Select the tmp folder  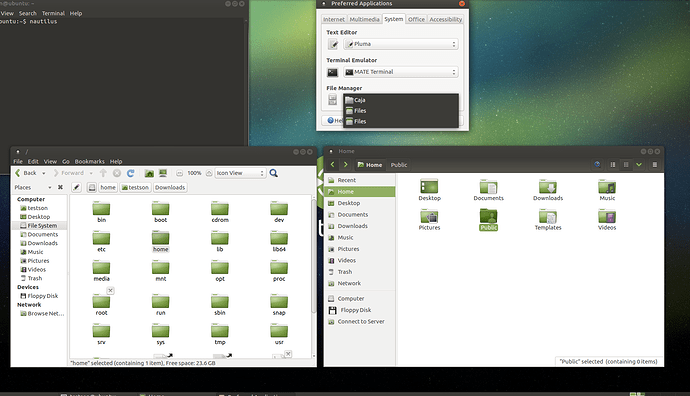pyautogui.click(x=220, y=334)
